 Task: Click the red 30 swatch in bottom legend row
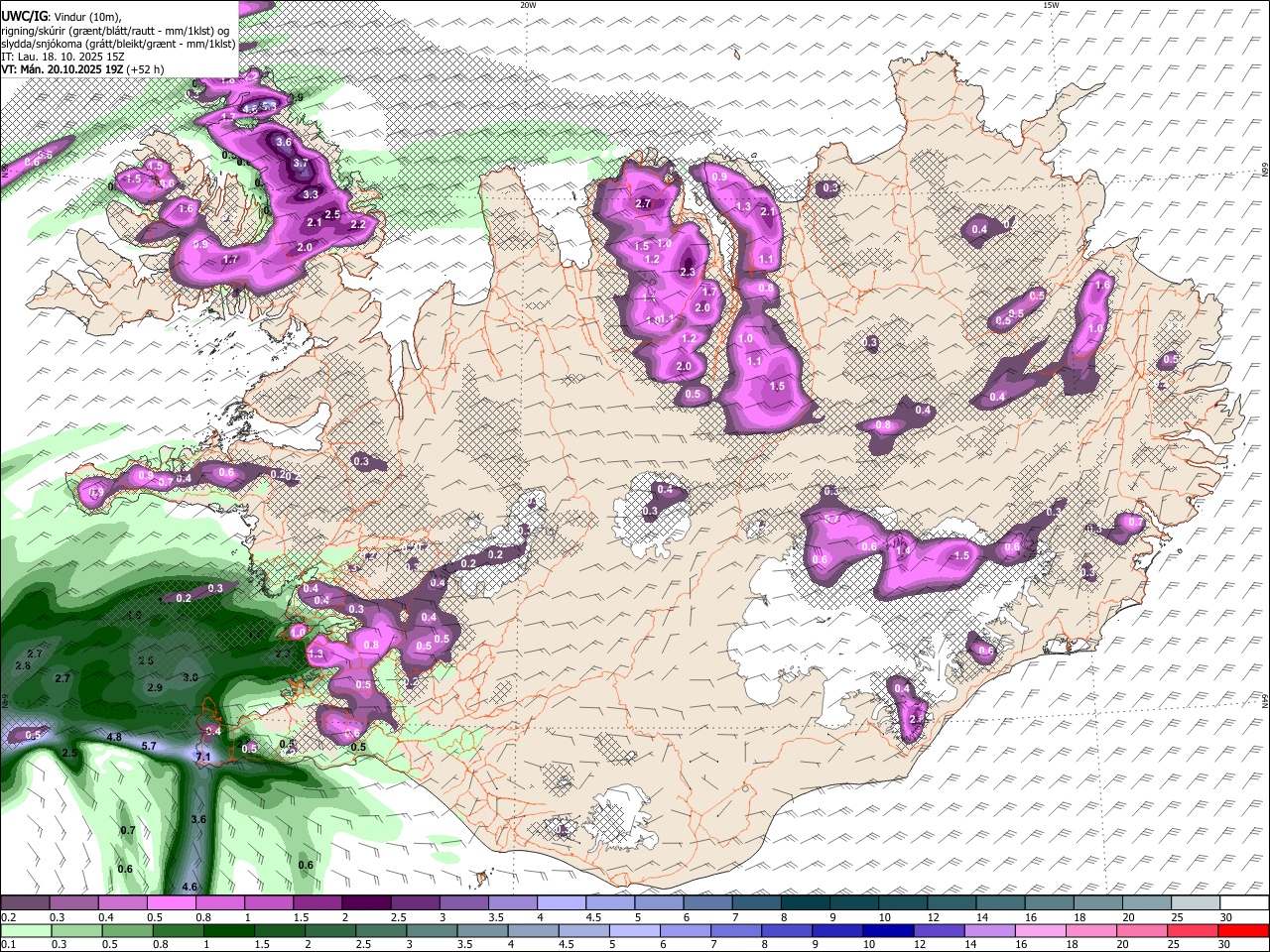[1243, 930]
